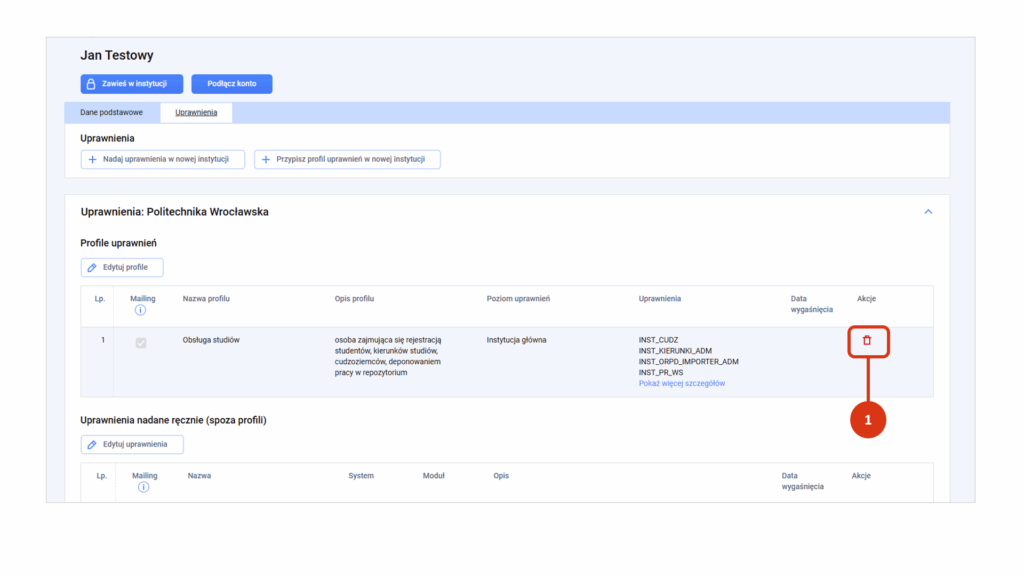
Task: Click Uprawnienia nadane ręcznie (spoza profili) heading
Action: [173, 420]
